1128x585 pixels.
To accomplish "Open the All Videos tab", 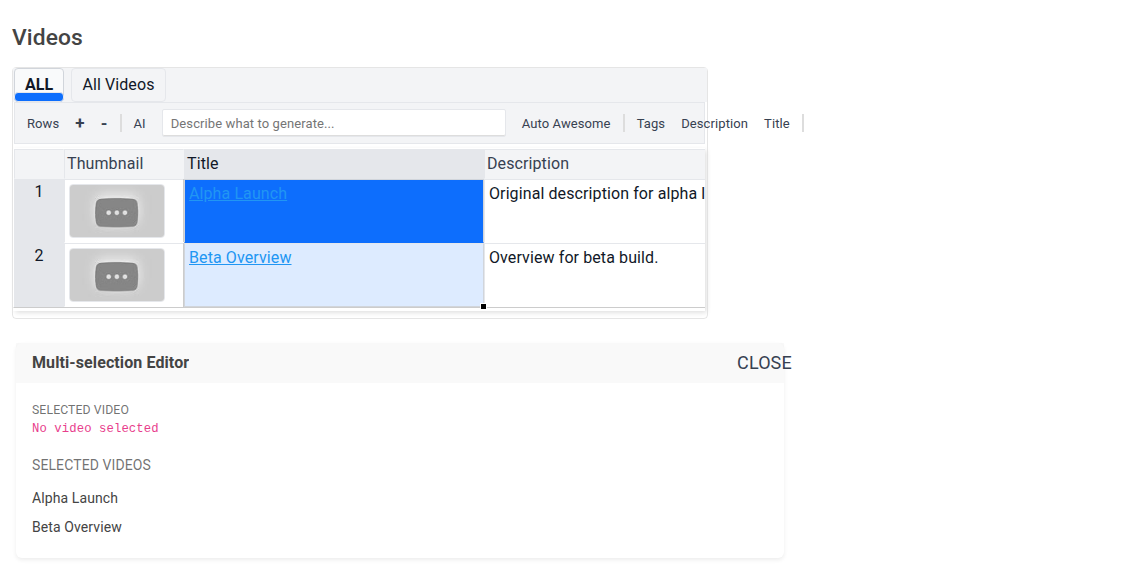I will [118, 85].
